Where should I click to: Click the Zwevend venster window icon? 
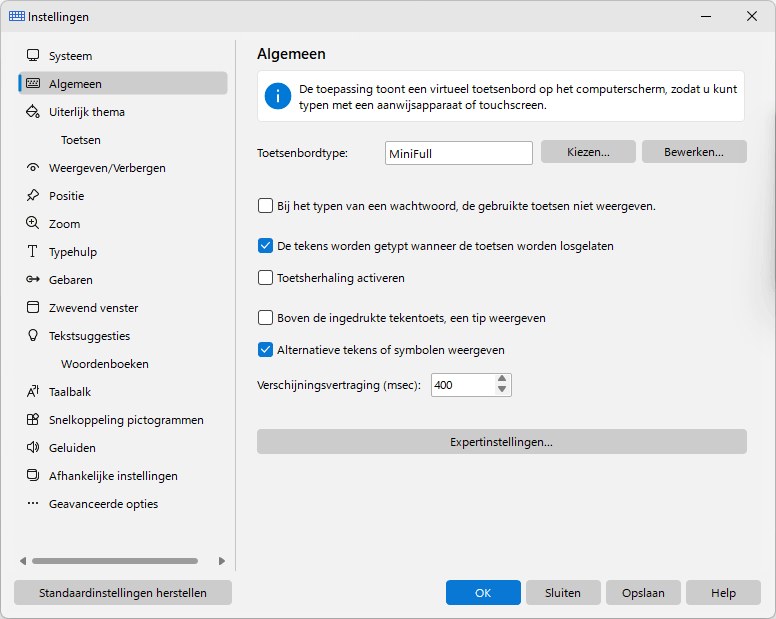[x=33, y=307]
